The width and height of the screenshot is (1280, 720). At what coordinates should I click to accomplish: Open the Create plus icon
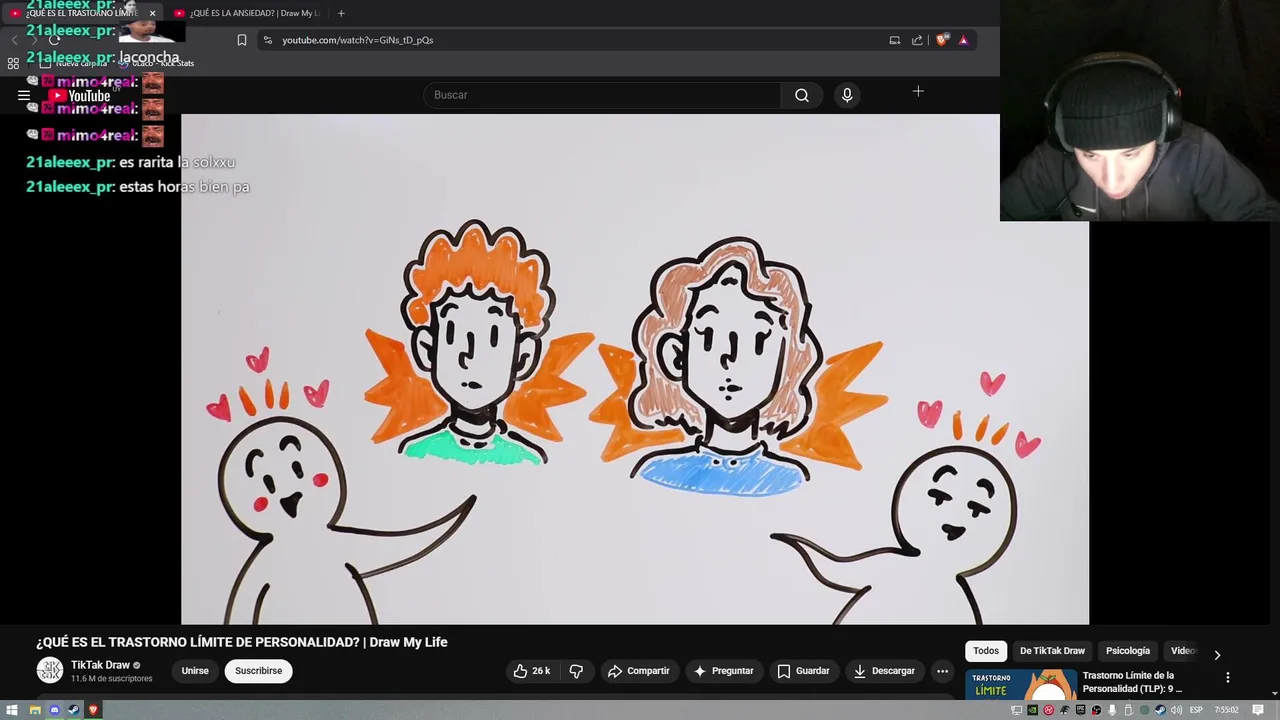[918, 92]
